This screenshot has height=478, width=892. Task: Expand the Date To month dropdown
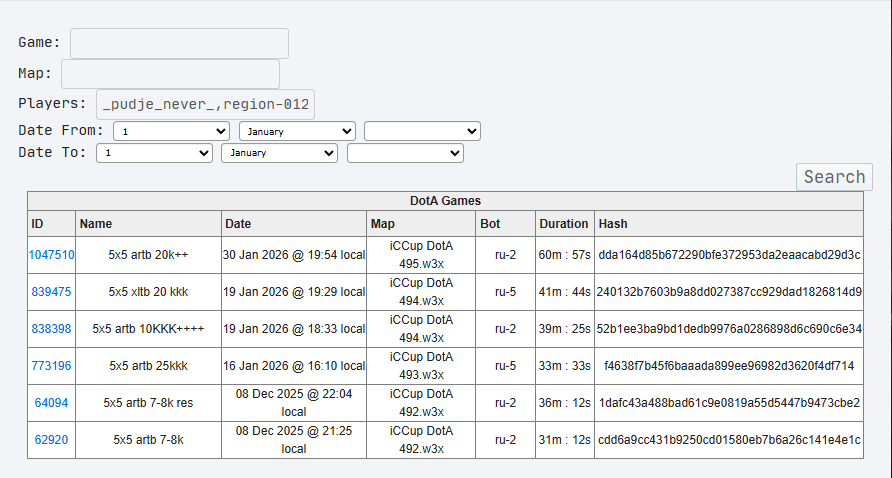pyautogui.click(x=279, y=153)
